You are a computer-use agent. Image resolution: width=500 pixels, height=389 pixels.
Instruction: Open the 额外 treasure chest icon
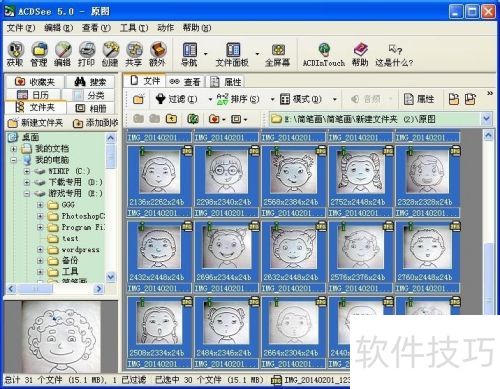click(x=157, y=53)
